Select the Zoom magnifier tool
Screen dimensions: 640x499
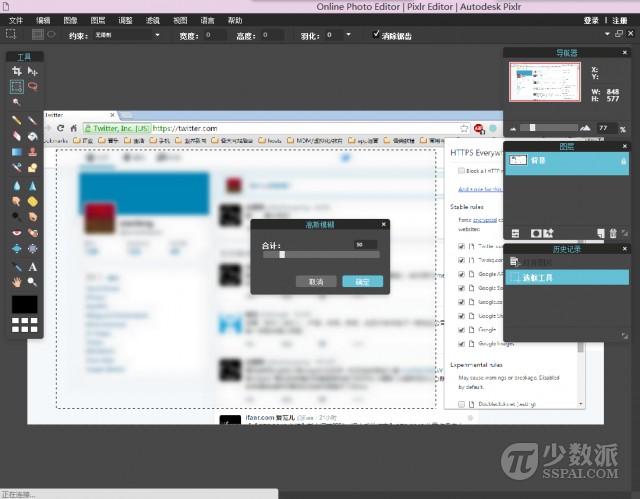click(x=32, y=282)
